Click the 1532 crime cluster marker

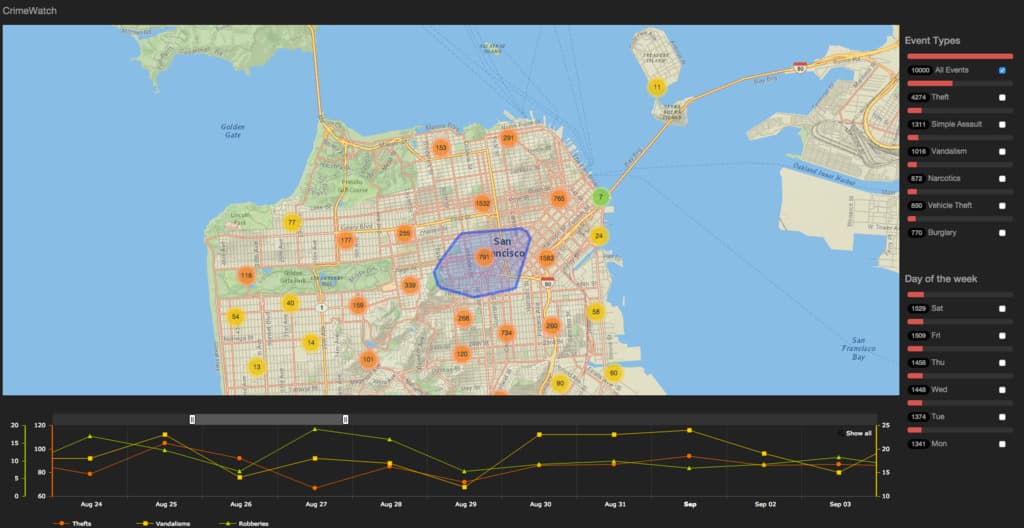pos(483,204)
